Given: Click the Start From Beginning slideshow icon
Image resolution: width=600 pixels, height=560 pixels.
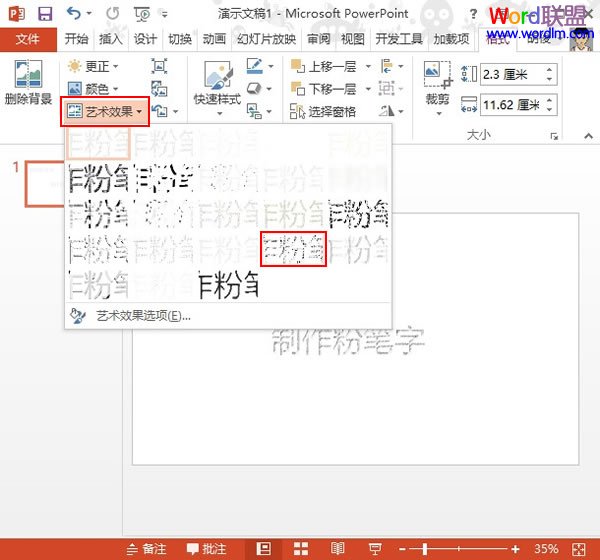Looking at the screenshot, I should coord(142,14).
